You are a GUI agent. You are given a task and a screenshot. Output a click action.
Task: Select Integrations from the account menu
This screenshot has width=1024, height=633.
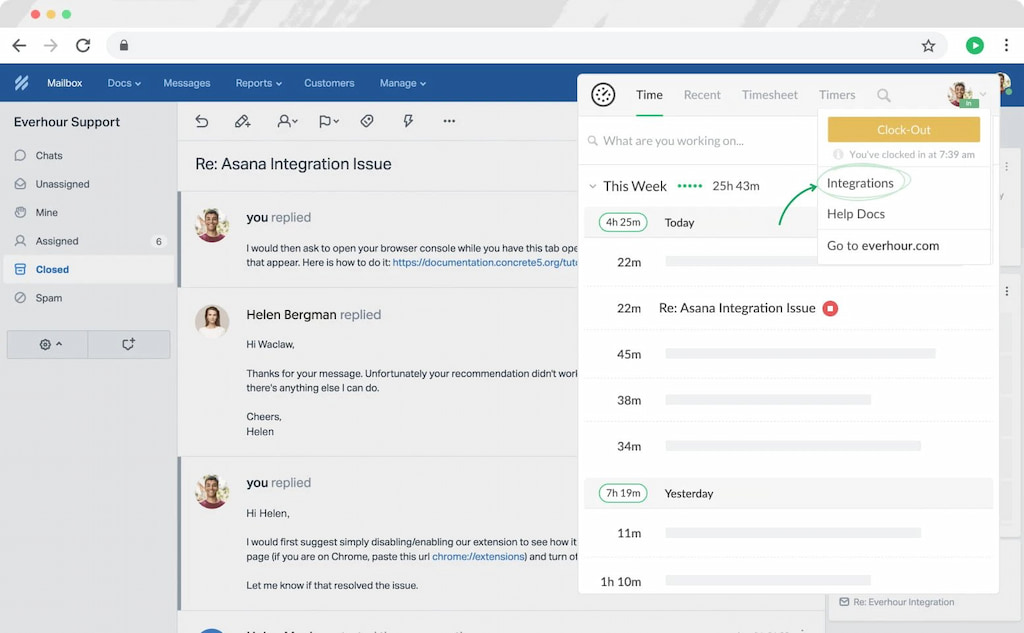click(x=861, y=183)
